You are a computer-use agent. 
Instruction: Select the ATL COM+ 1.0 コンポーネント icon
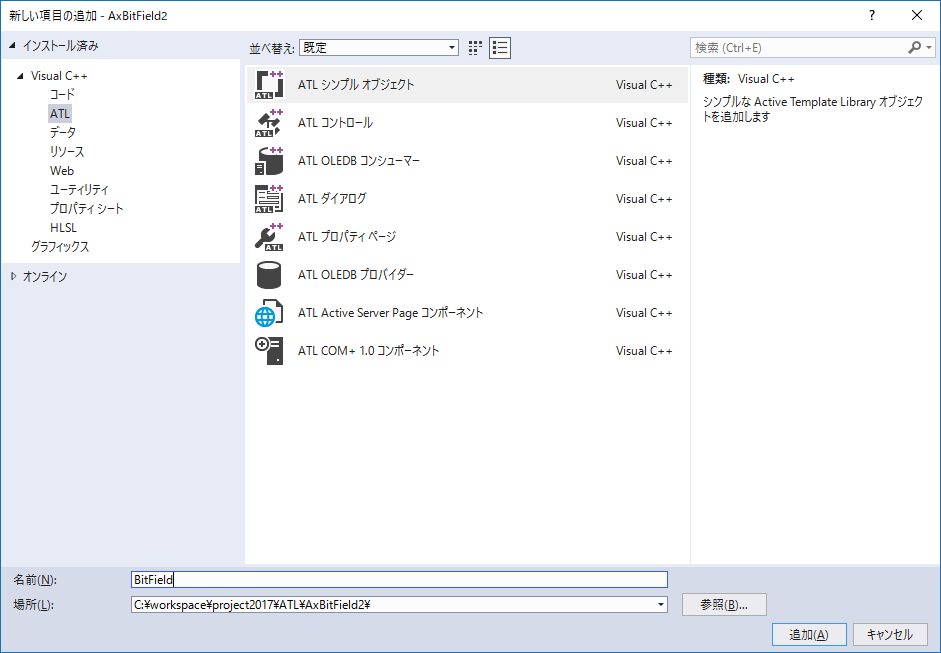click(x=268, y=351)
